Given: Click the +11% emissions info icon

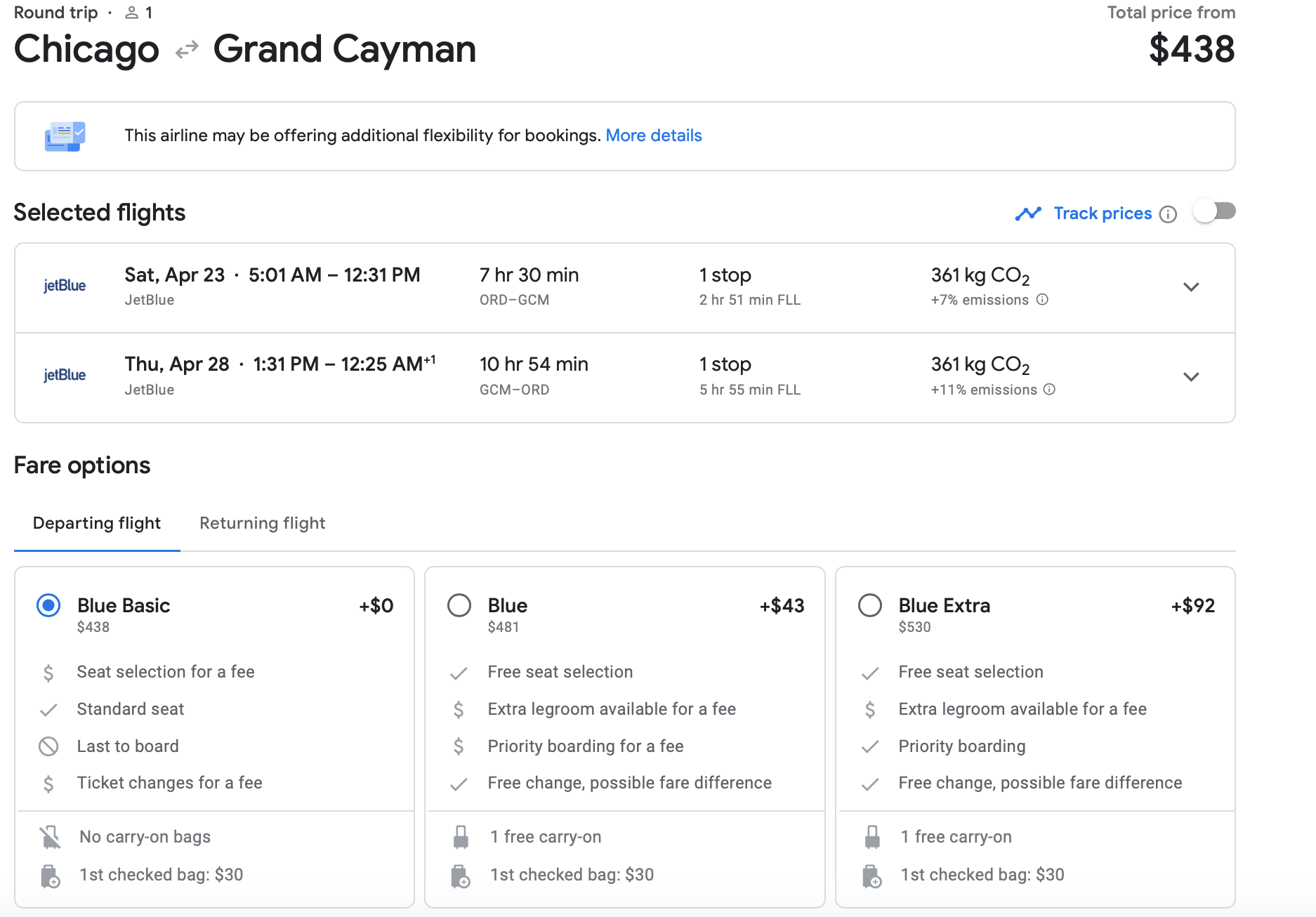Looking at the screenshot, I should click(1049, 389).
